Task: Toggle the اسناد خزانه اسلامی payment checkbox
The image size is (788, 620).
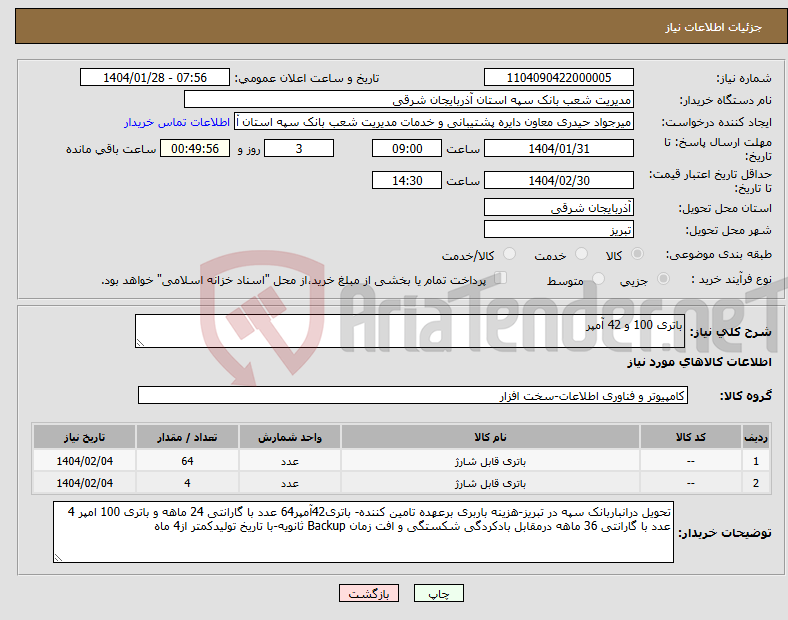Action: coord(501,278)
